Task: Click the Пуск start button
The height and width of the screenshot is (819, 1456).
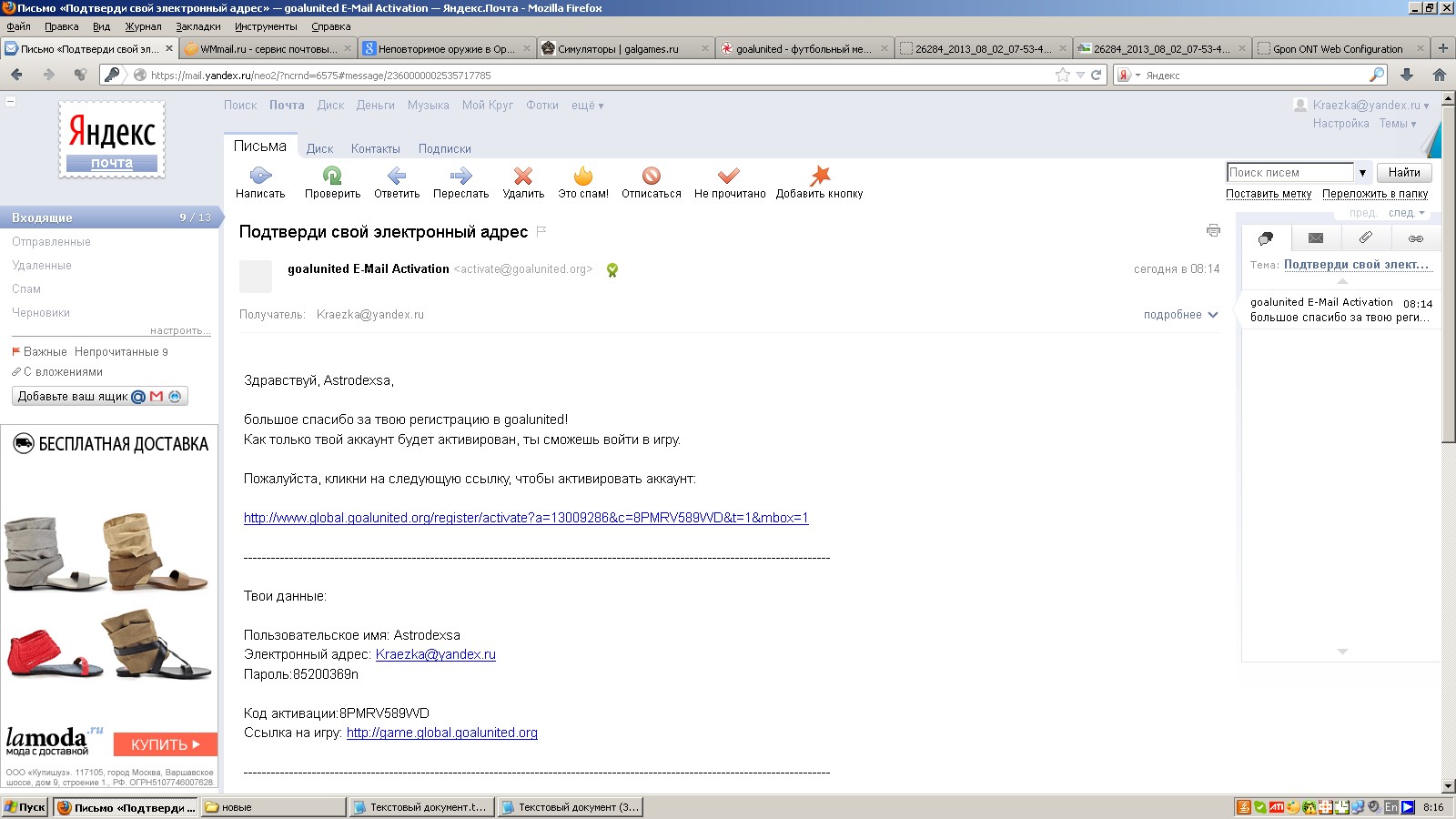Action: (25, 807)
